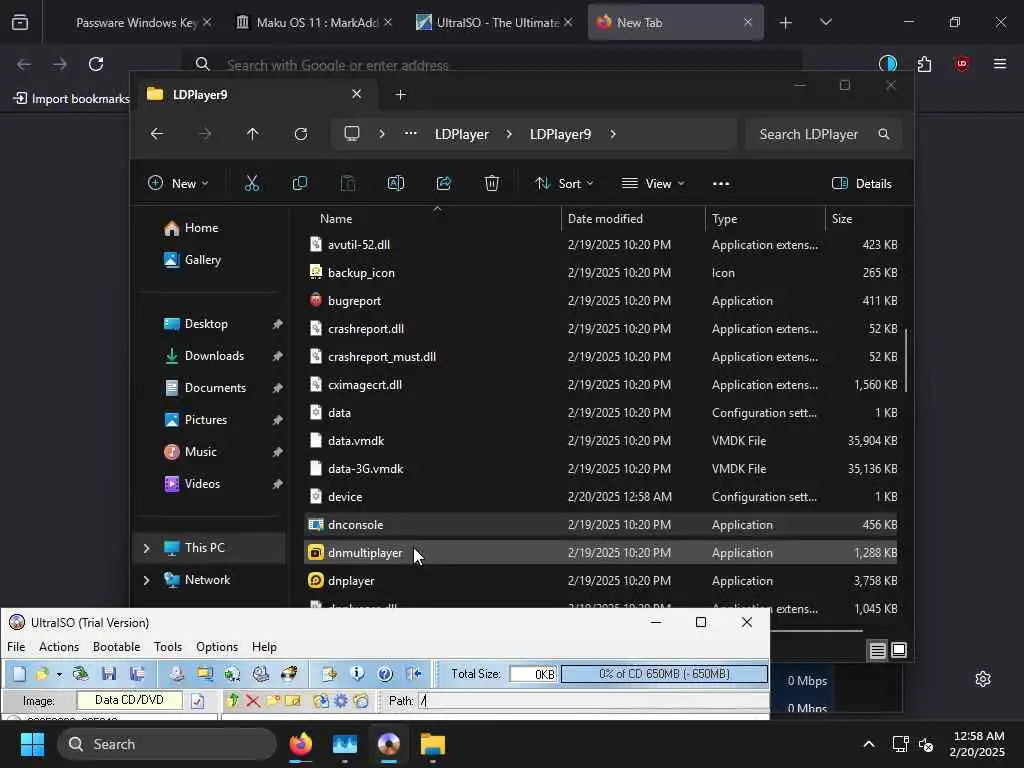Open the UltraISO File menu
This screenshot has width=1024, height=768.
pos(16,647)
